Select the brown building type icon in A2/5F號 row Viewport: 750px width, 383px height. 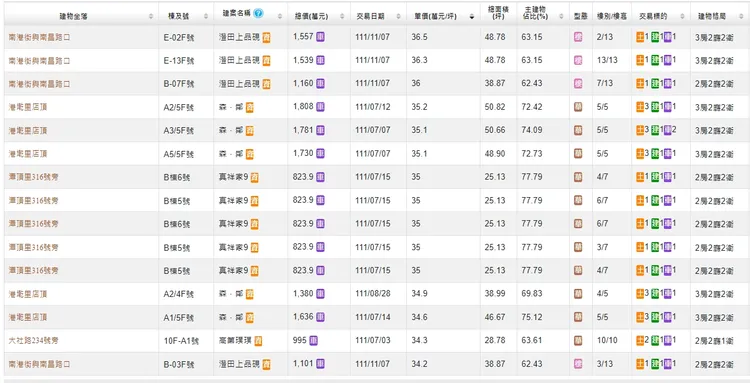coord(578,107)
